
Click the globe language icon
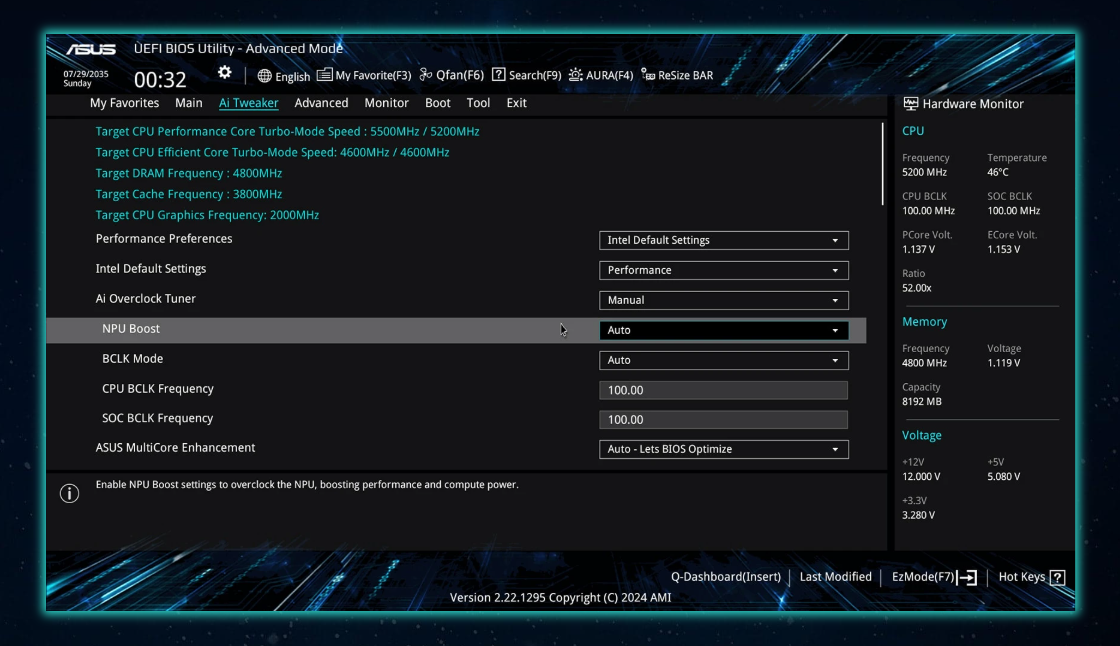[x=264, y=76]
